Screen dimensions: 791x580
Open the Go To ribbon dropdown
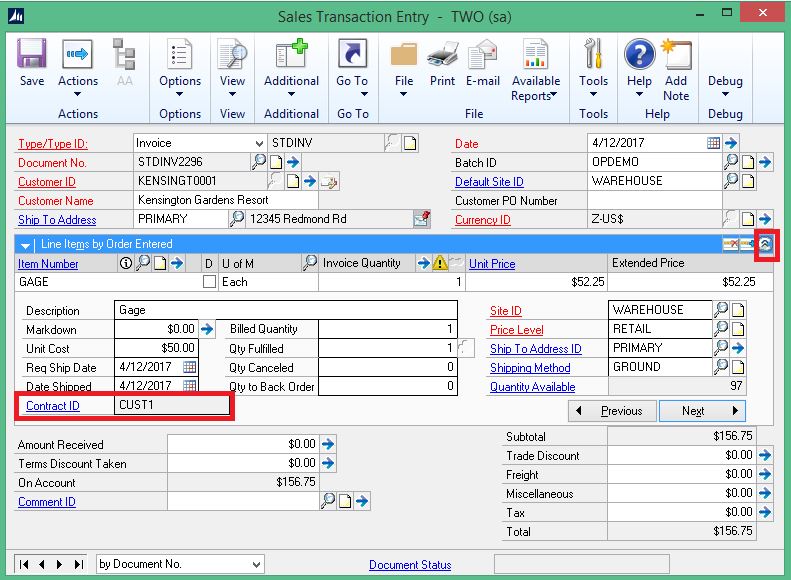(x=352, y=66)
